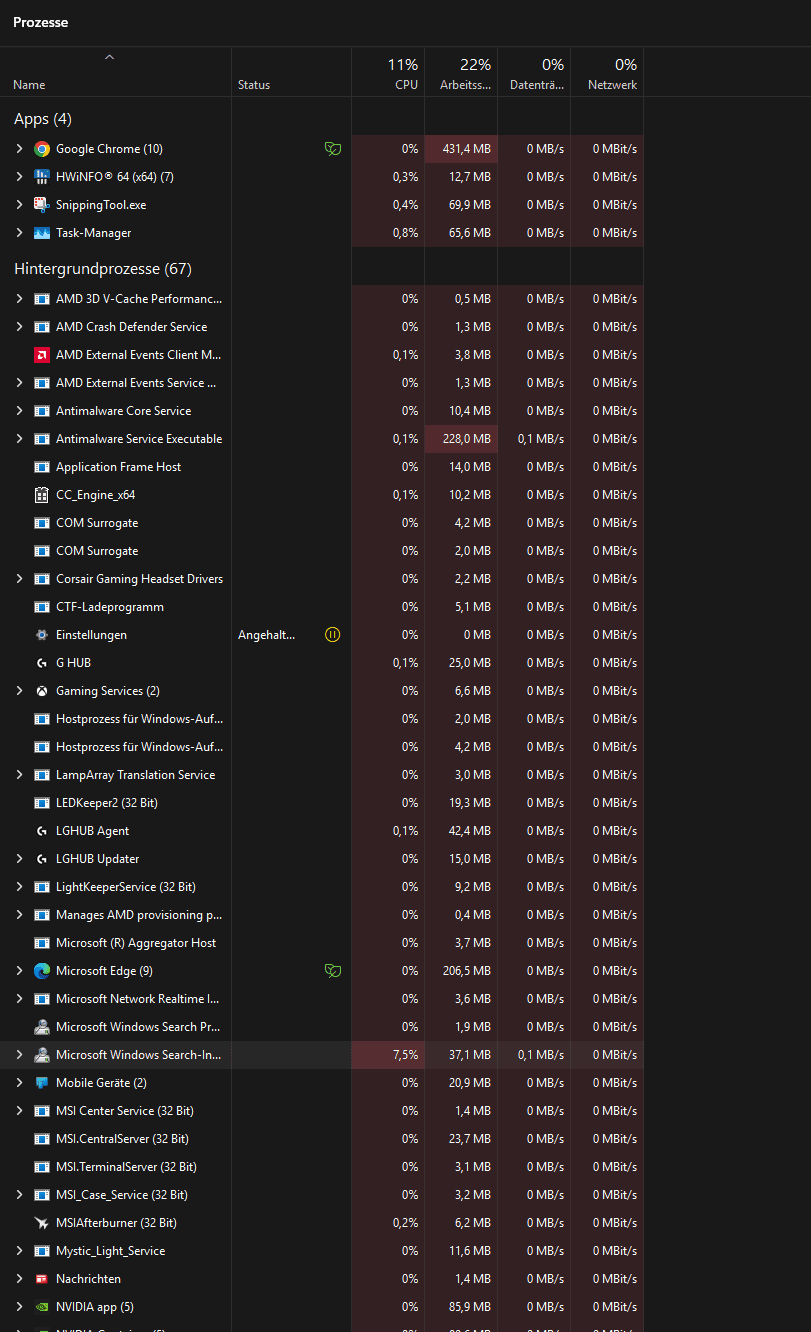Click the Mobile Geräte icon

pyautogui.click(x=42, y=1083)
